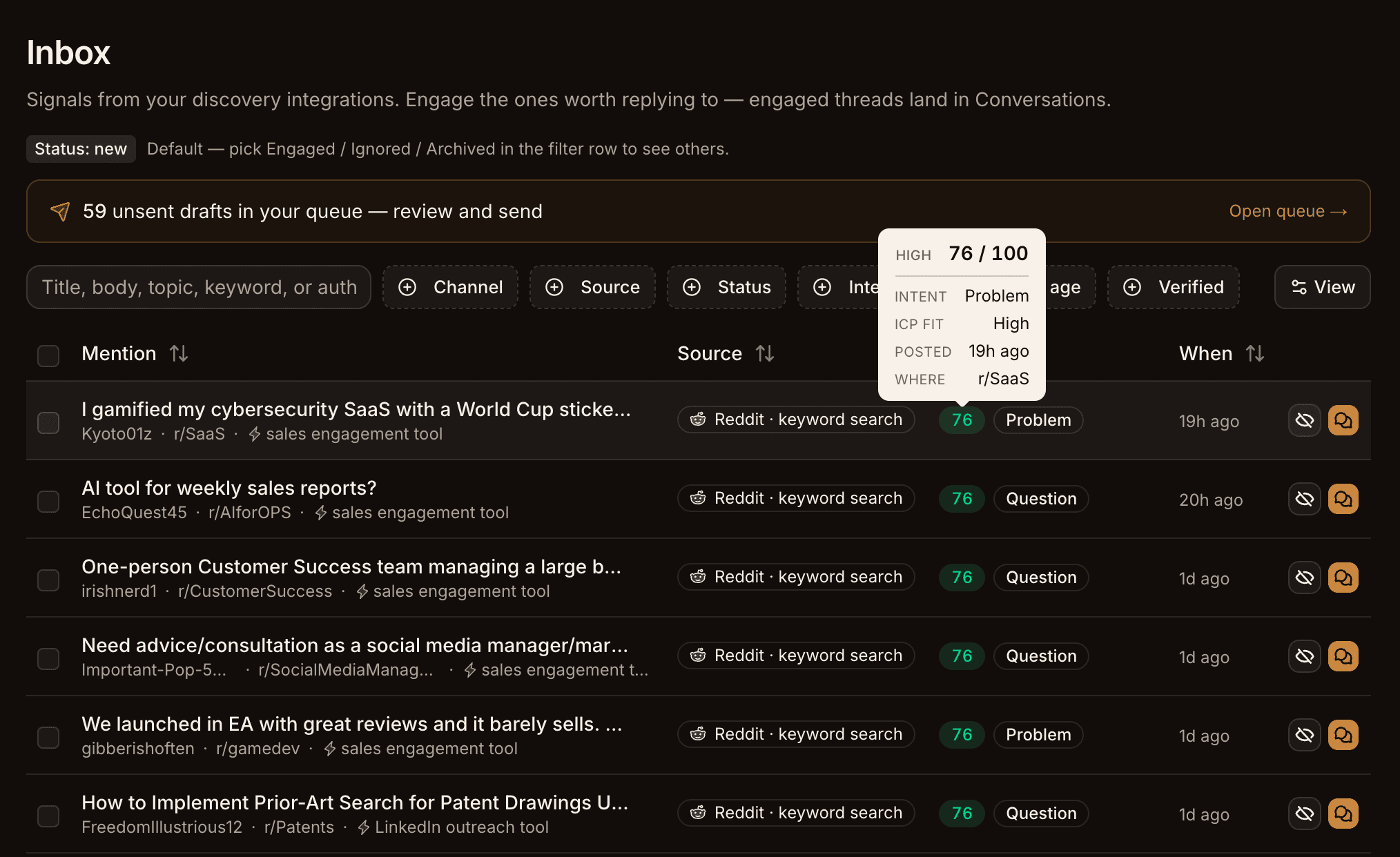1400x857 pixels.
Task: Engage the cybersecurity SaaS mention via chat icon
Action: click(x=1343, y=420)
